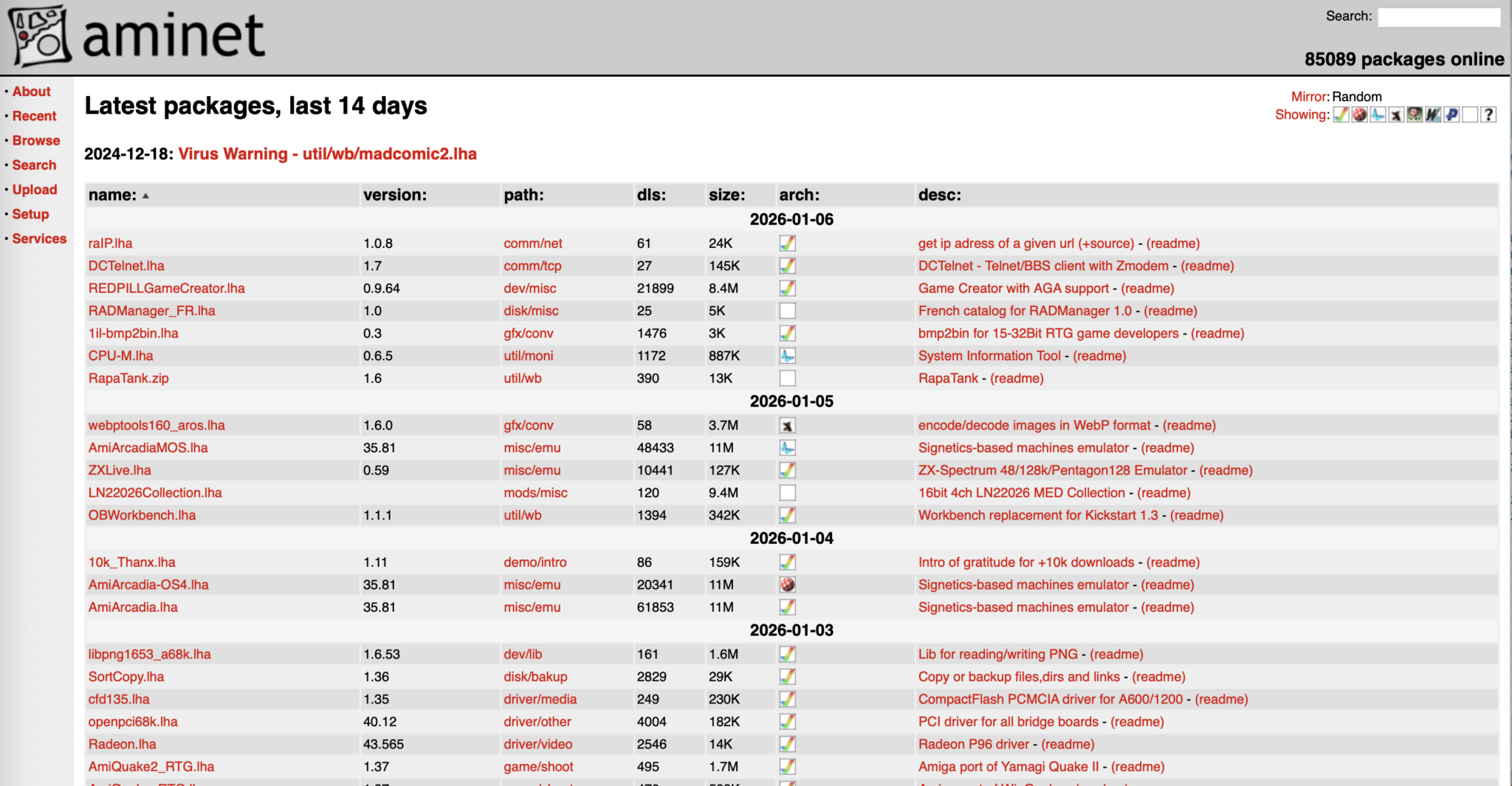The width and height of the screenshot is (1512, 786).
Task: Toggle the red boing ball OS4 filter icon
Action: [x=1359, y=115]
